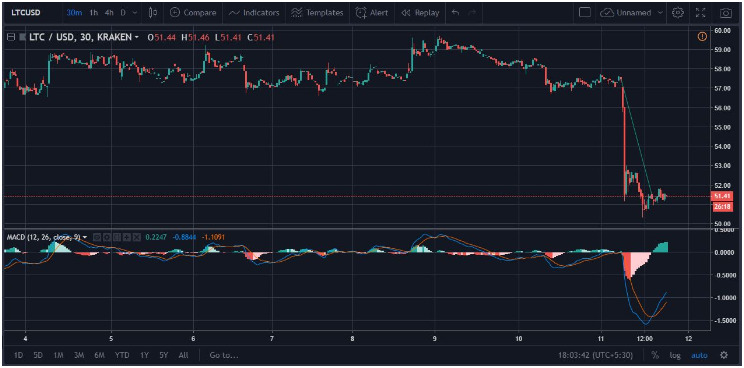The height and width of the screenshot is (368, 744).
Task: Start bar Replay mode
Action: (x=420, y=13)
